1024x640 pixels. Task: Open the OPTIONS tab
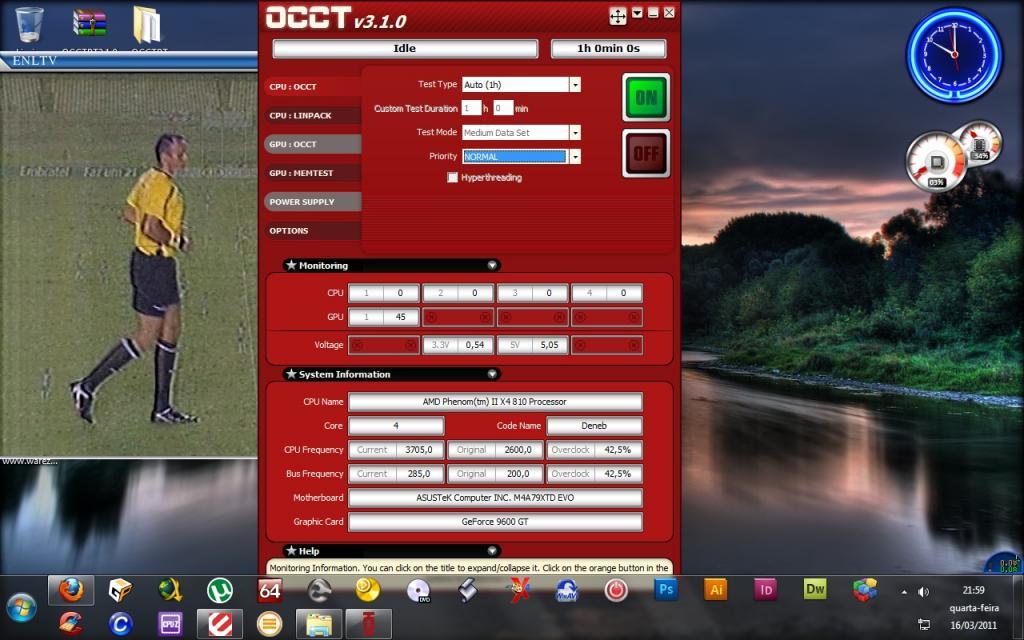313,231
